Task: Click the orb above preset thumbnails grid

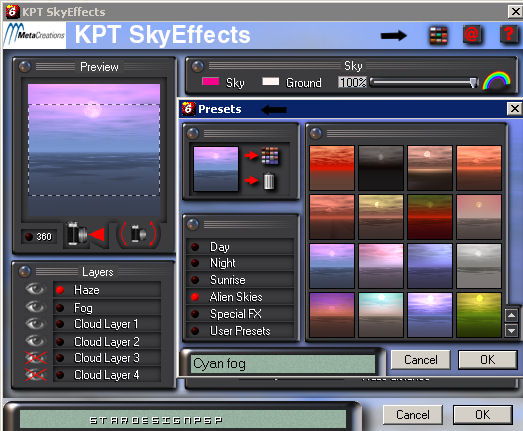Action: click(x=316, y=134)
